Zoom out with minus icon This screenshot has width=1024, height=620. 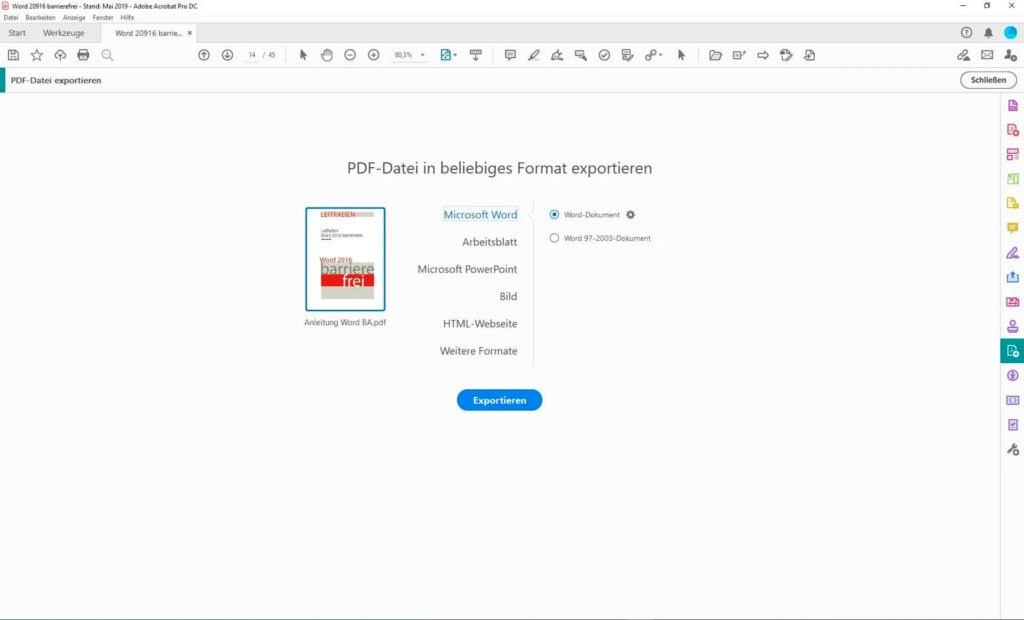point(350,56)
